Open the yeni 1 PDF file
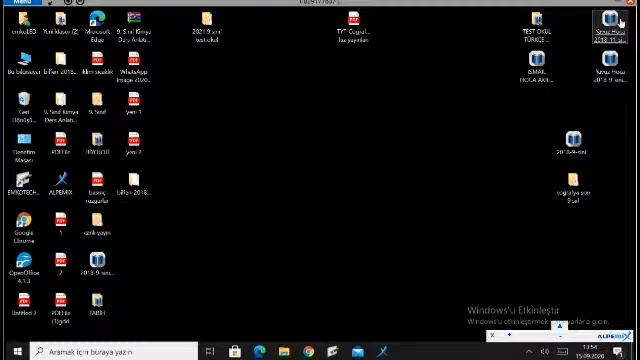 (134, 103)
